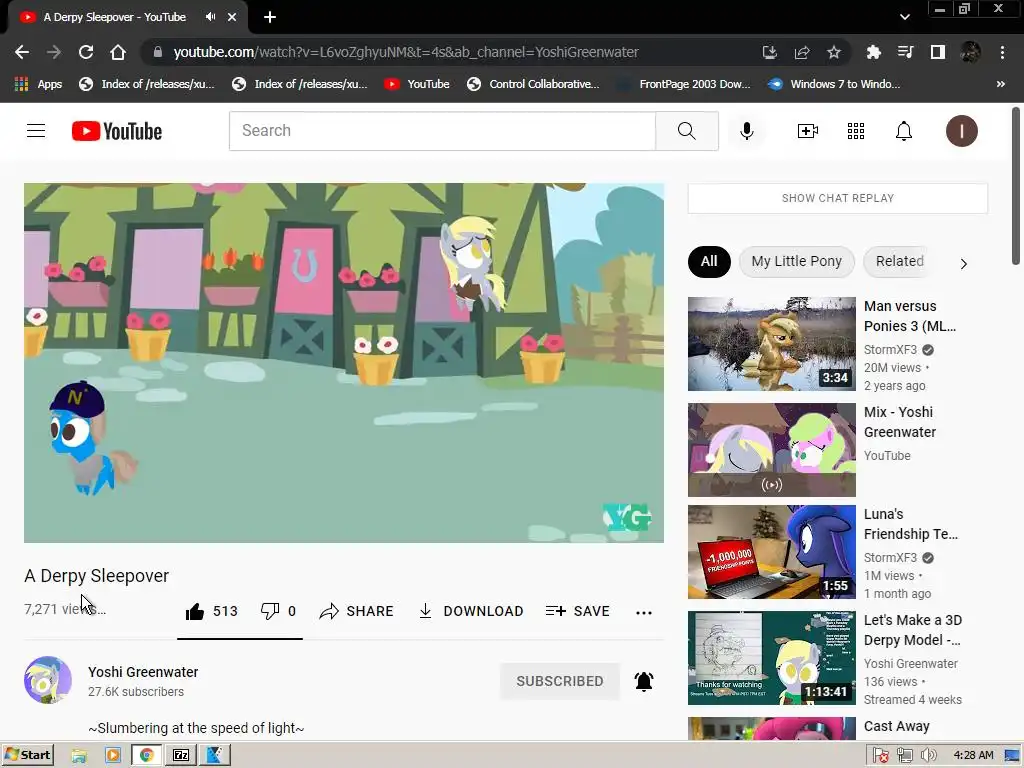Show more filter chips with arrow
This screenshot has width=1024, height=768.
click(963, 263)
